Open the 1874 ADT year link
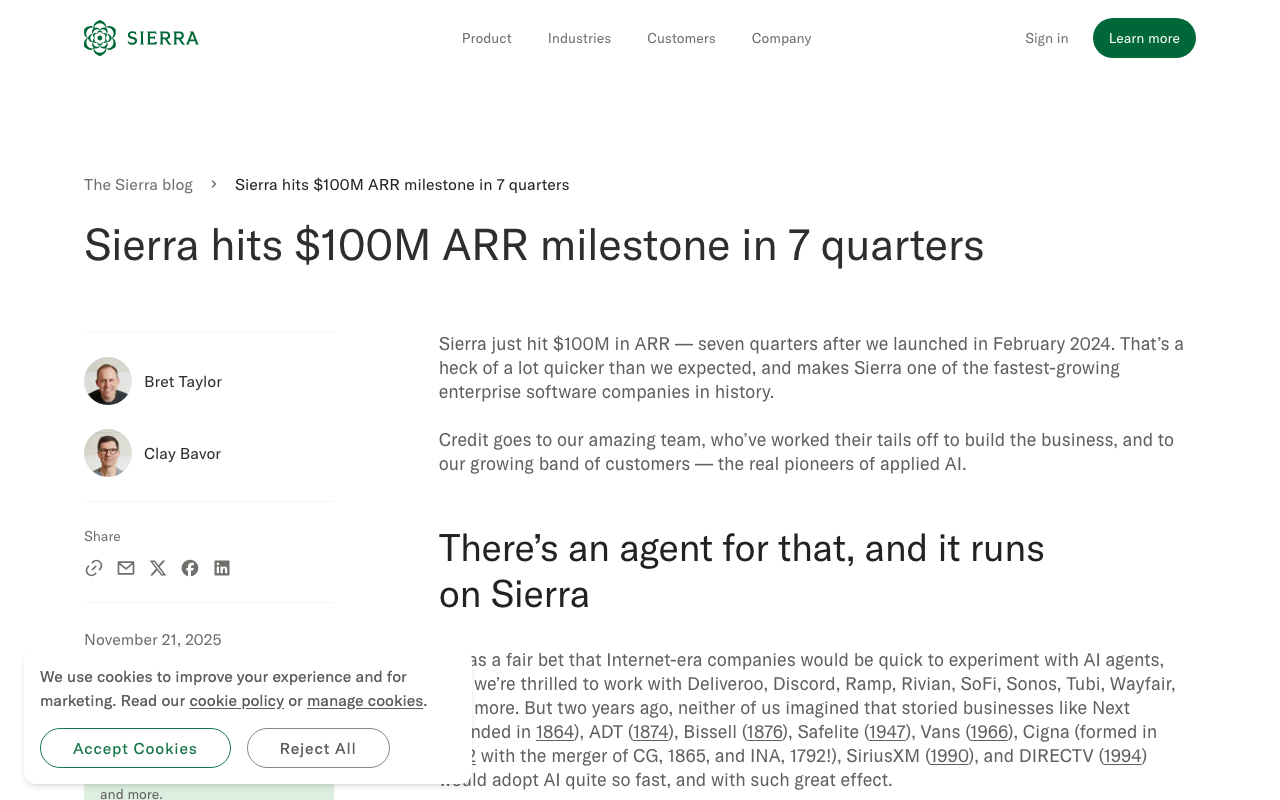The width and height of the screenshot is (1280, 800). coord(651,732)
